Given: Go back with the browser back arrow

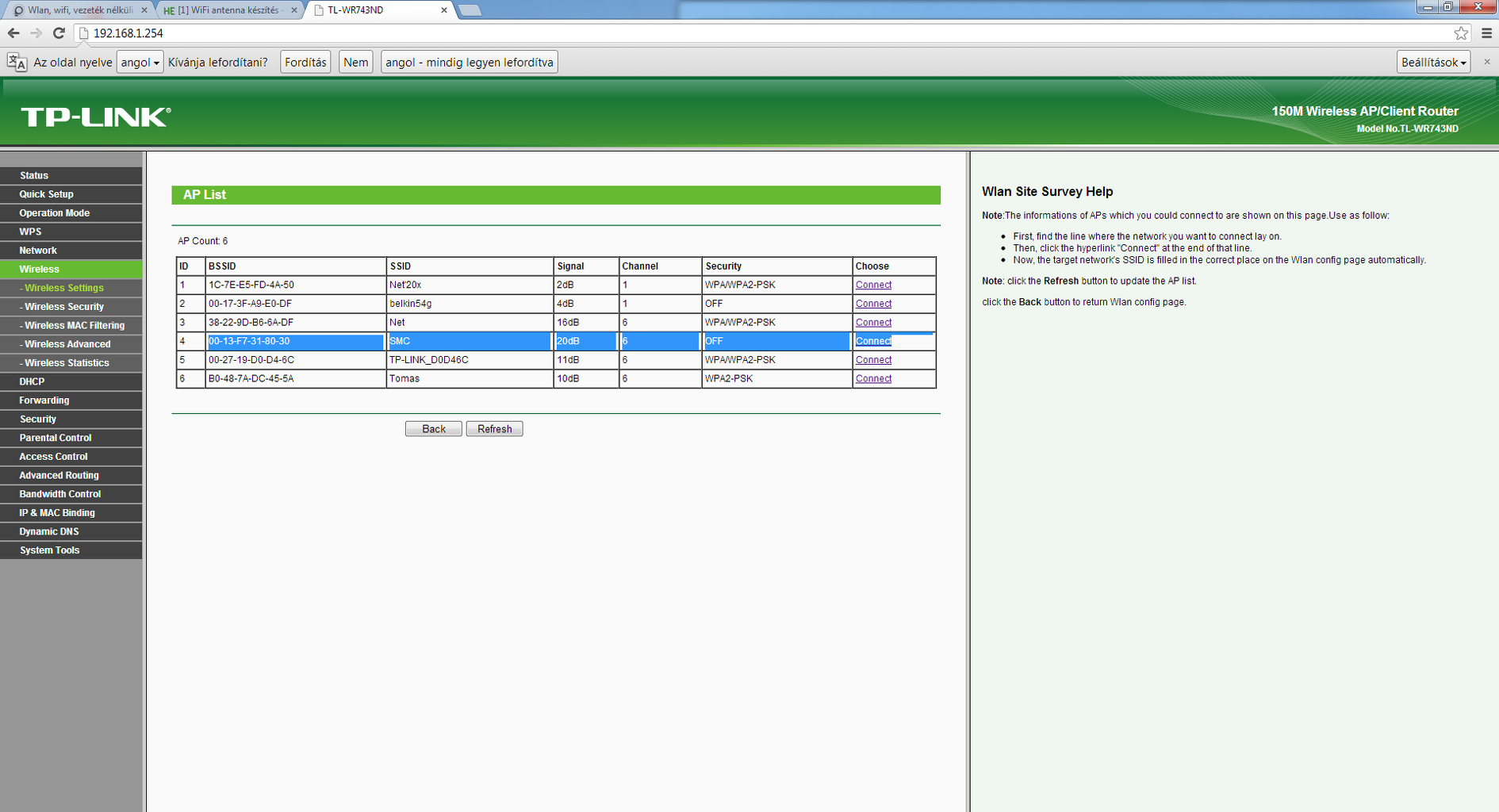Looking at the screenshot, I should (13, 33).
